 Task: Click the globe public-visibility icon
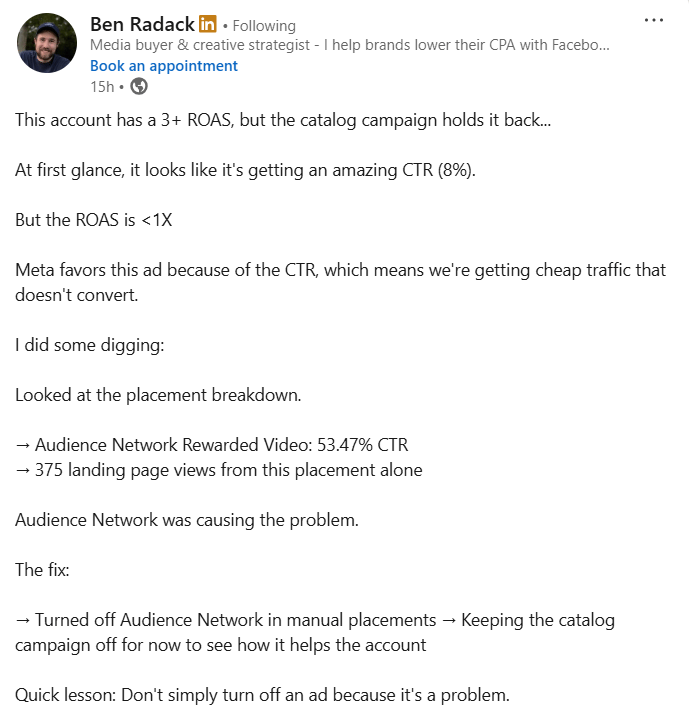coord(139,86)
